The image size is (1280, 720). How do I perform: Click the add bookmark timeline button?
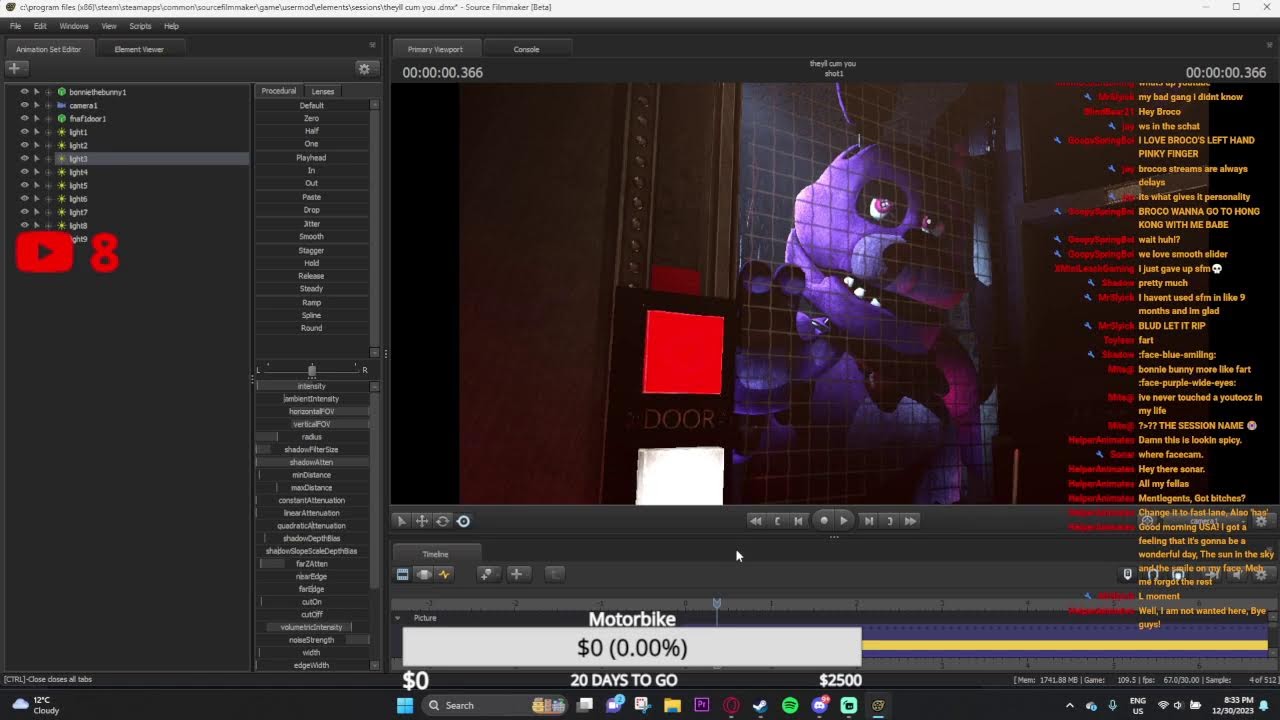click(x=487, y=574)
